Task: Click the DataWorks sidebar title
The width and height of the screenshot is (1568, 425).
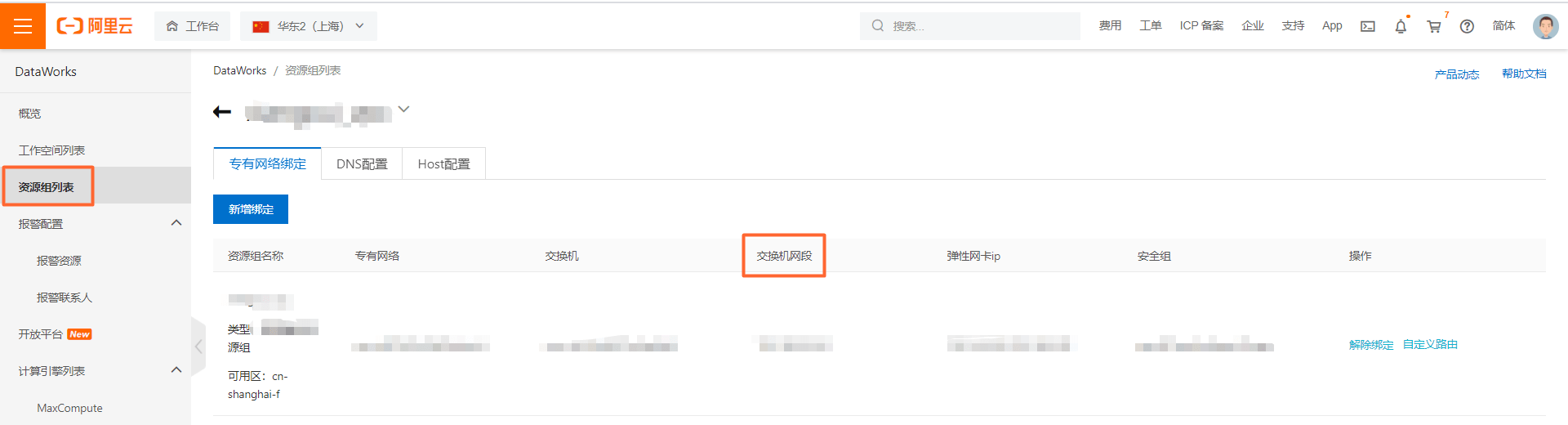Action: click(46, 72)
